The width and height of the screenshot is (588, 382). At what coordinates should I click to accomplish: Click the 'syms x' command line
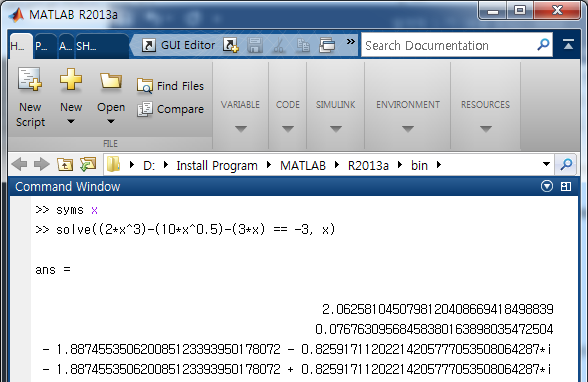67,210
